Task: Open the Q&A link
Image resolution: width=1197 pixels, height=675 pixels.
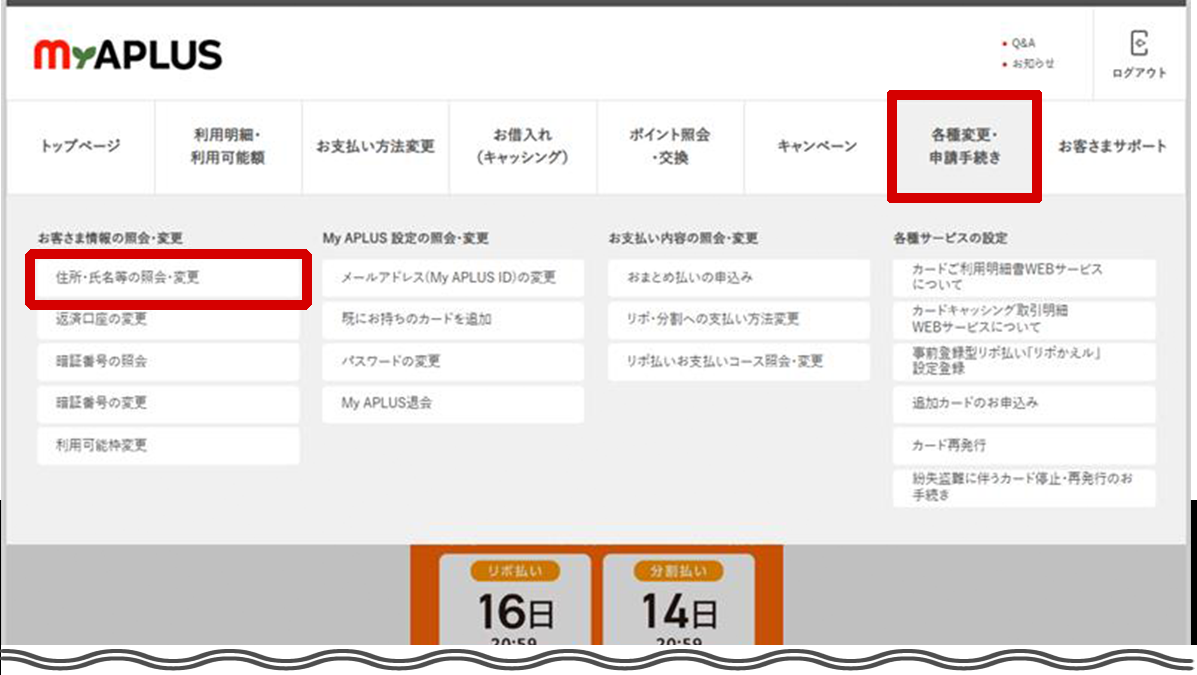Action: click(x=1023, y=43)
